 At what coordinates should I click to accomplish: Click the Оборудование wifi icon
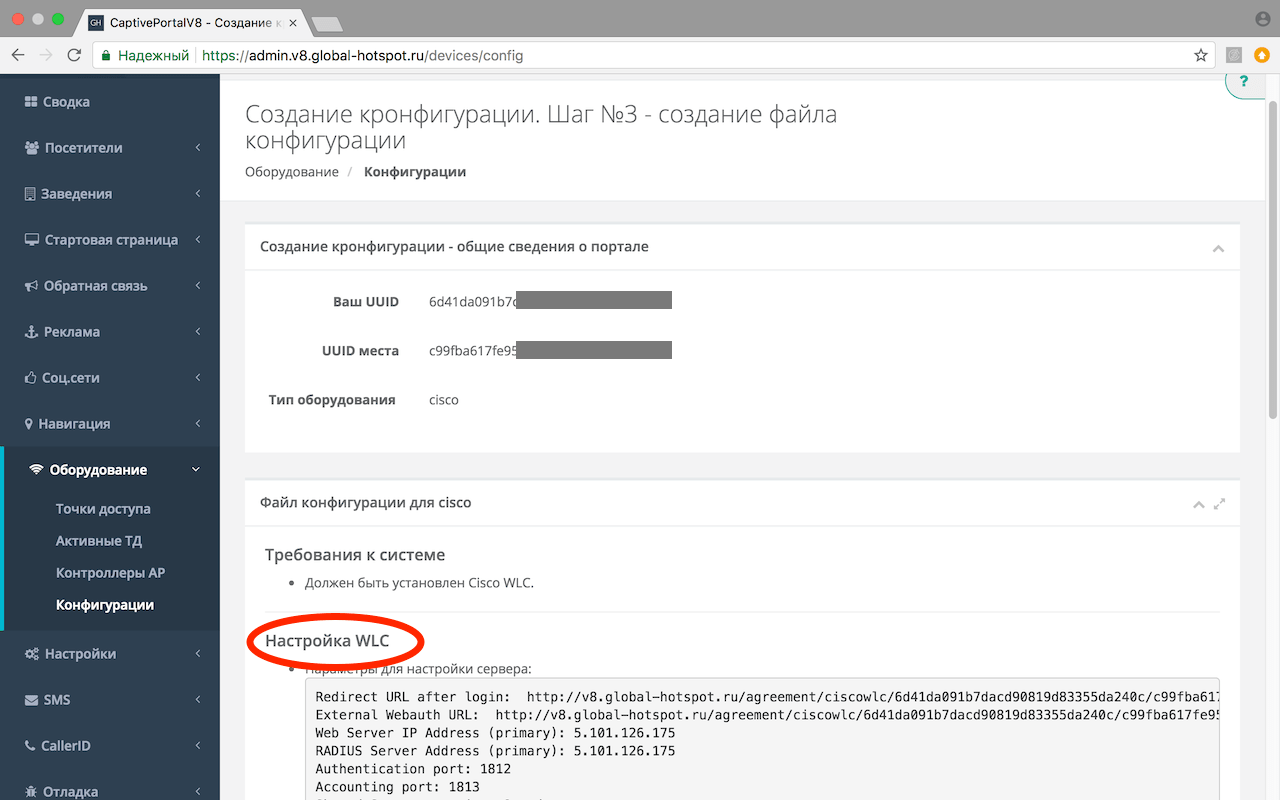pyautogui.click(x=37, y=470)
